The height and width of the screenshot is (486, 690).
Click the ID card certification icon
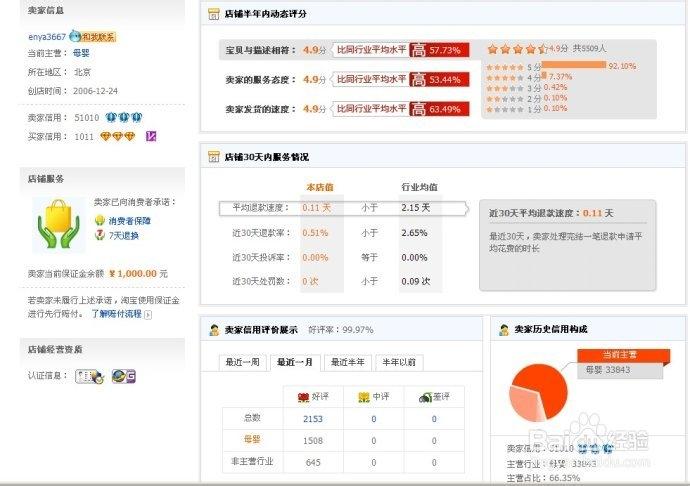coord(90,376)
